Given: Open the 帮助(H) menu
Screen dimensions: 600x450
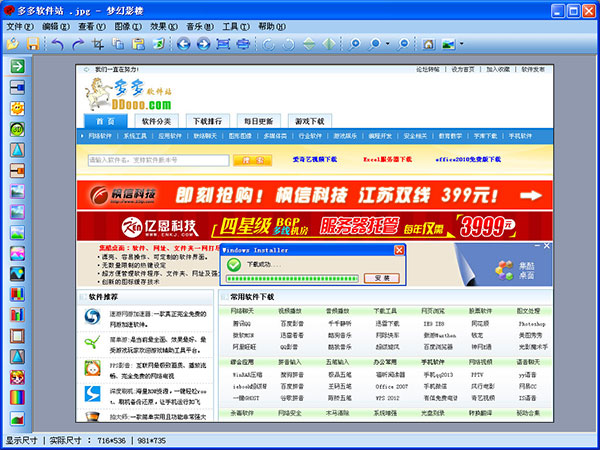Looking at the screenshot, I should [x=272, y=27].
